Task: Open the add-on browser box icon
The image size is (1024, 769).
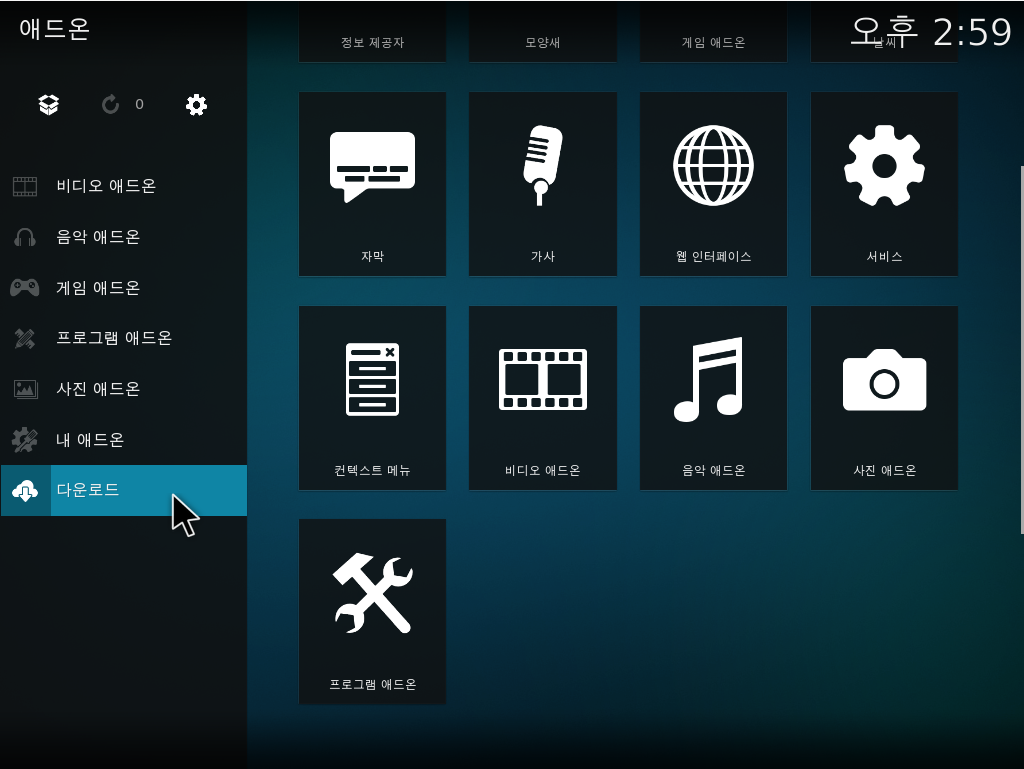Action: tap(49, 104)
